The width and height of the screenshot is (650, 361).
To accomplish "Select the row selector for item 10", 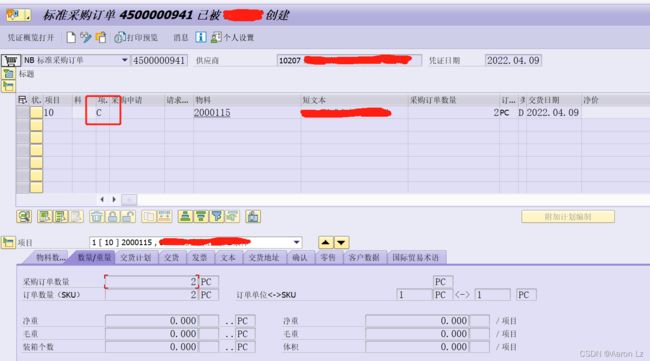I will [x=22, y=113].
